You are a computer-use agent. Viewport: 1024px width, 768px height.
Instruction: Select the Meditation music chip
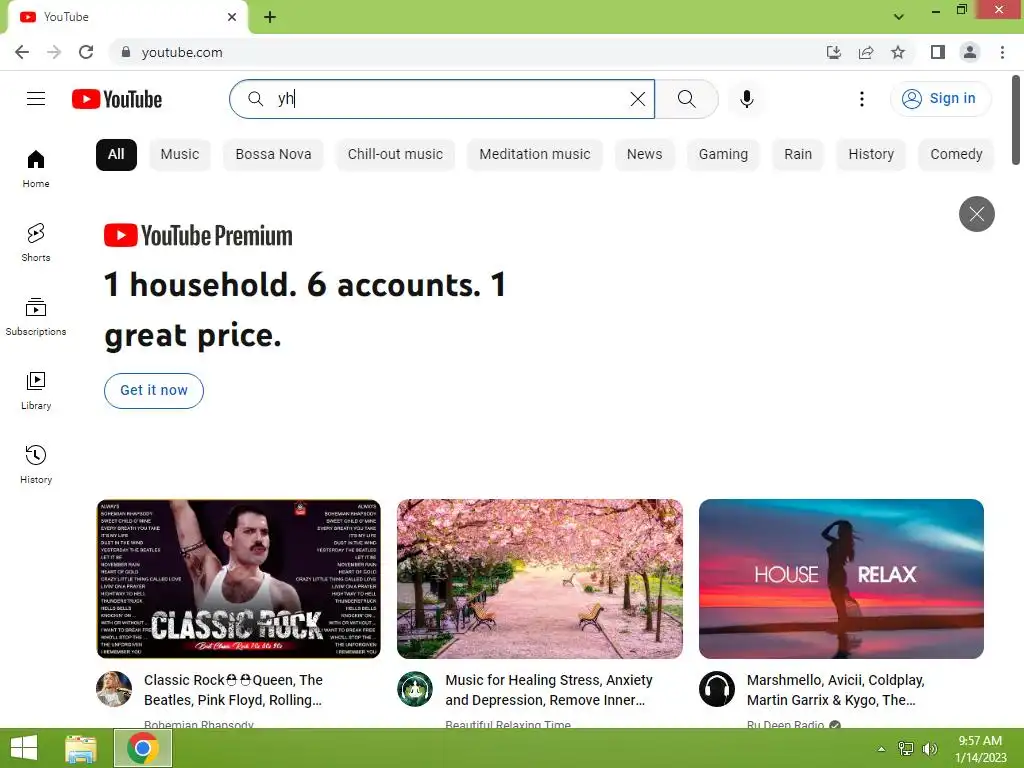coord(534,154)
